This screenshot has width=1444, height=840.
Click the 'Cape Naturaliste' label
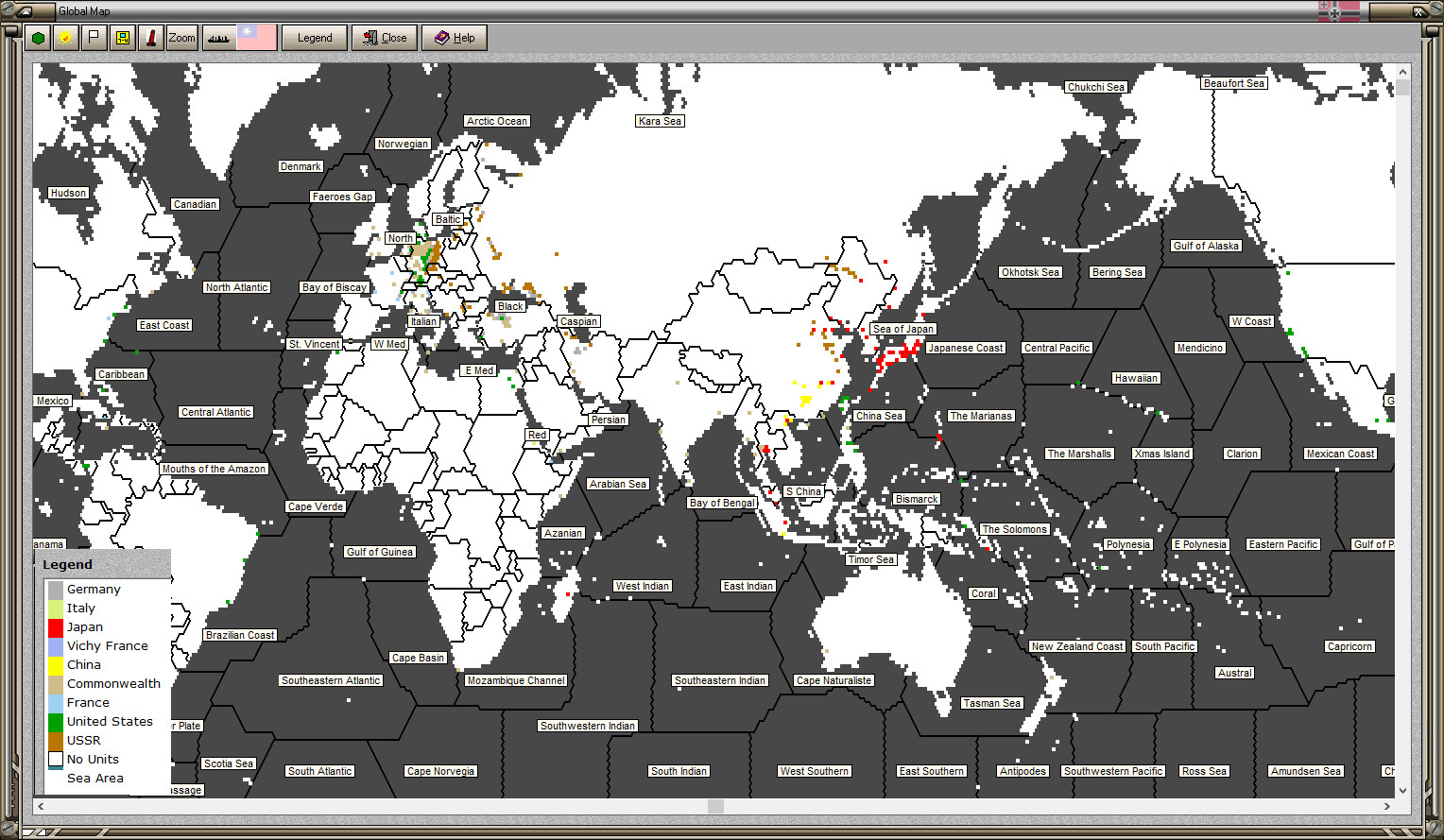(x=834, y=680)
